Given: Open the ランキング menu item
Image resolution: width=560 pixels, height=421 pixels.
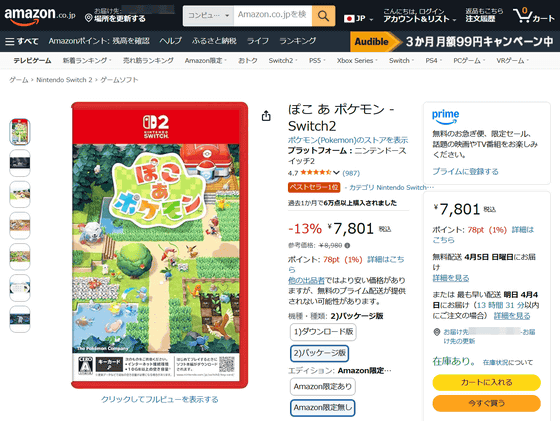Looking at the screenshot, I should tap(298, 41).
